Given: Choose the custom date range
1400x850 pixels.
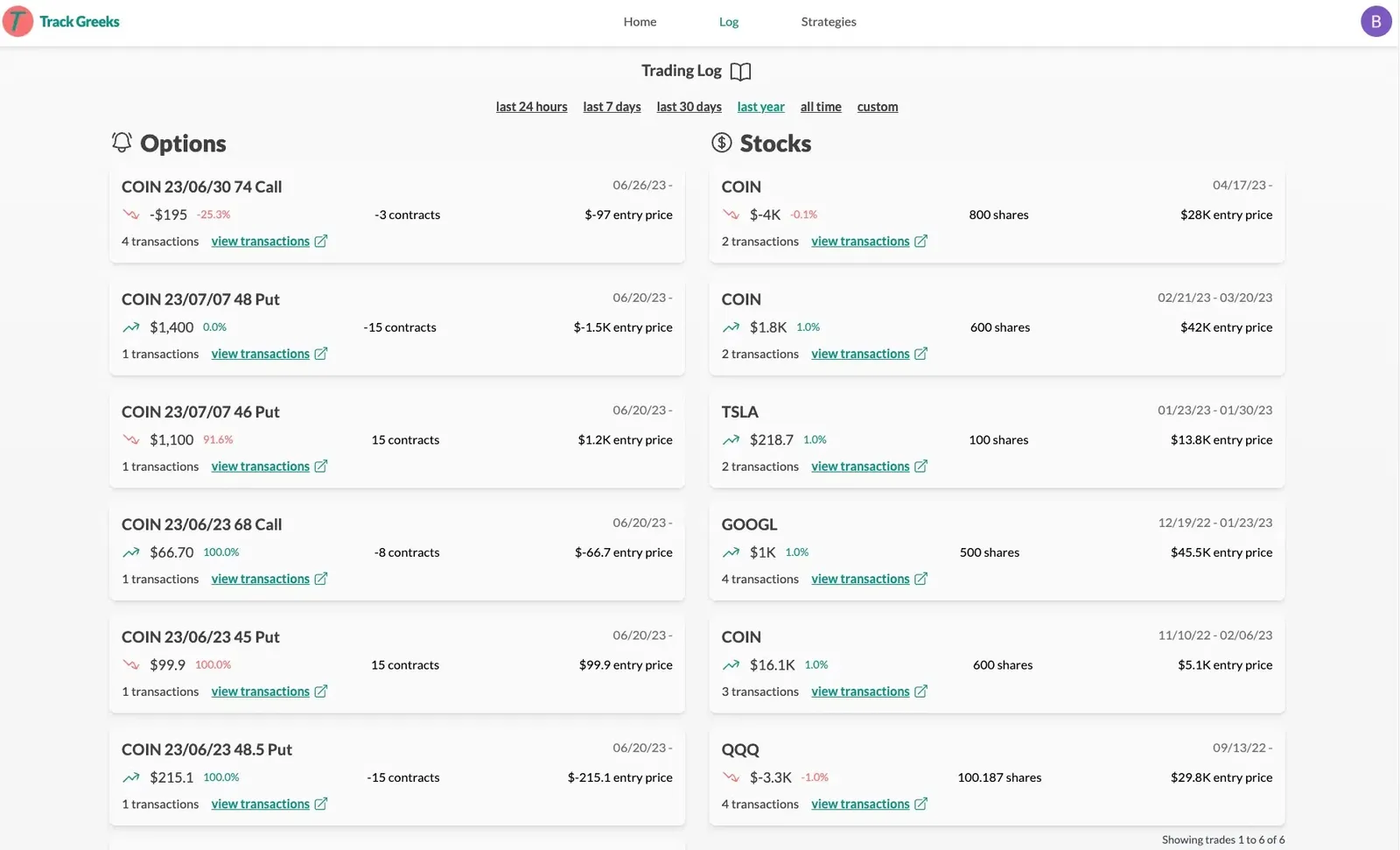Looking at the screenshot, I should click(x=878, y=107).
